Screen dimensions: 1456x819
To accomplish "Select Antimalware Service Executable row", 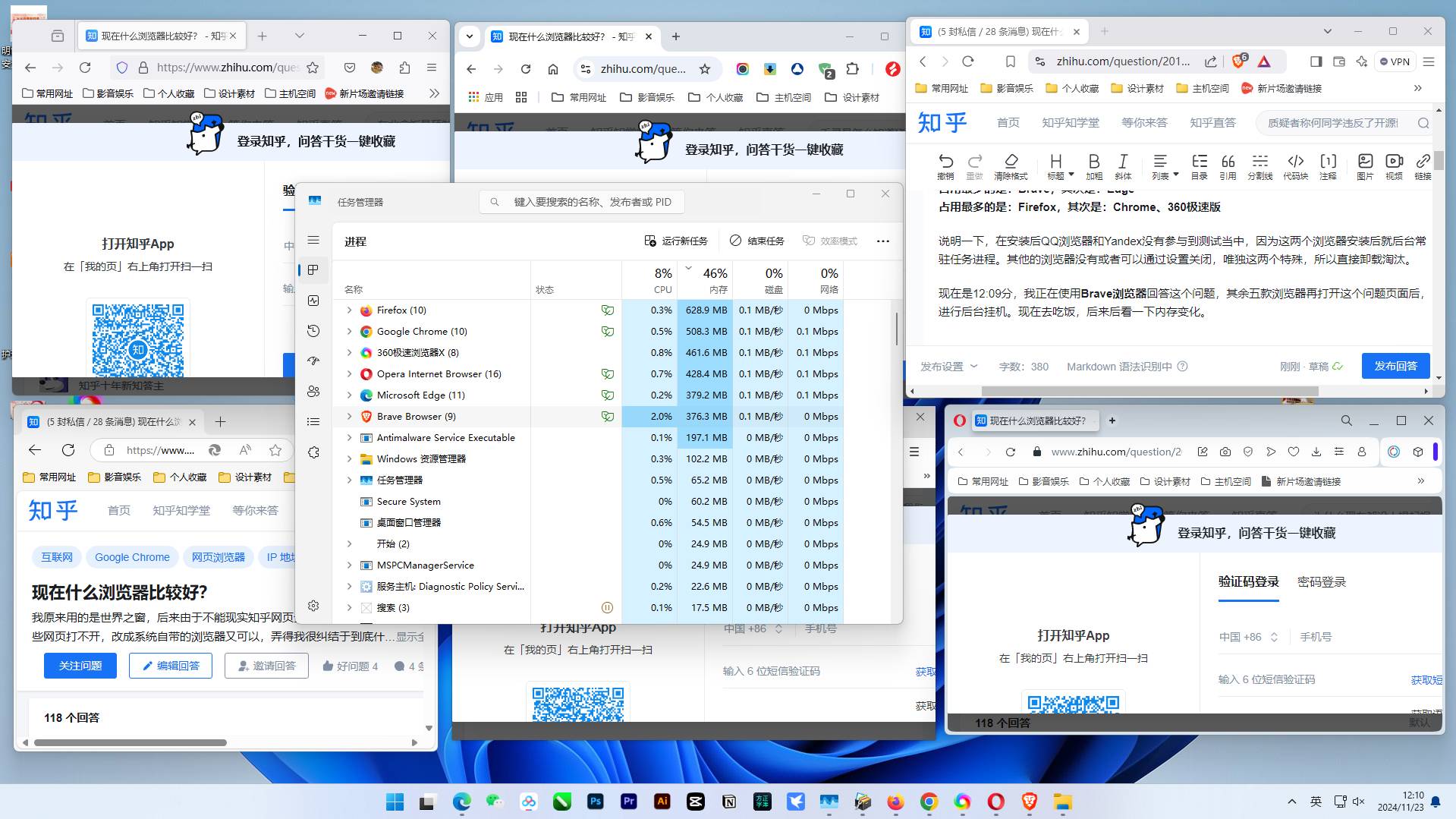I will [x=588, y=438].
